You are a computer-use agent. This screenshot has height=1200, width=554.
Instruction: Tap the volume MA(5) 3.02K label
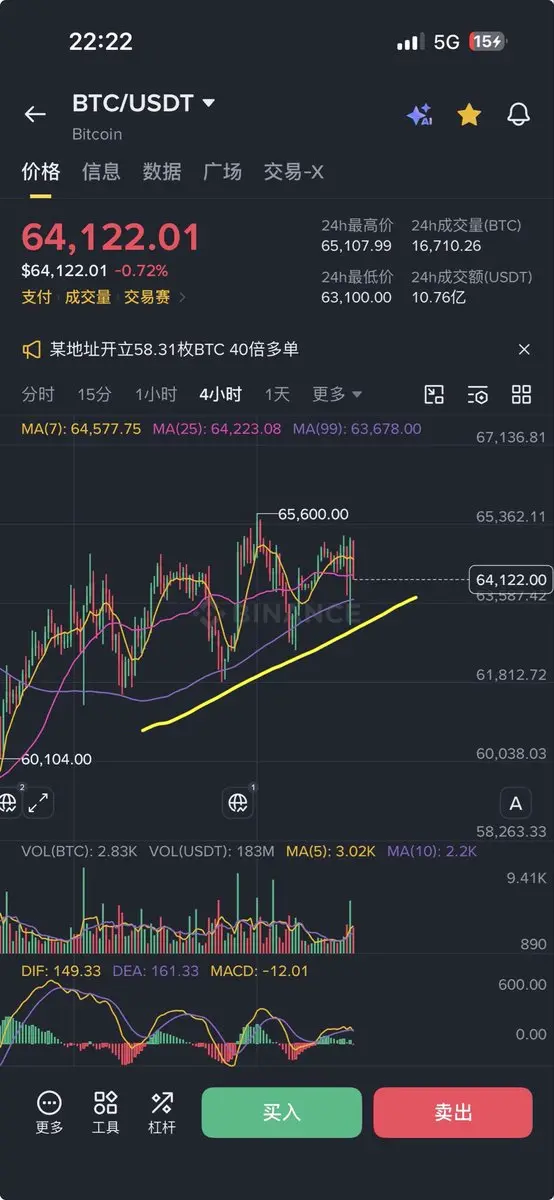pos(331,851)
